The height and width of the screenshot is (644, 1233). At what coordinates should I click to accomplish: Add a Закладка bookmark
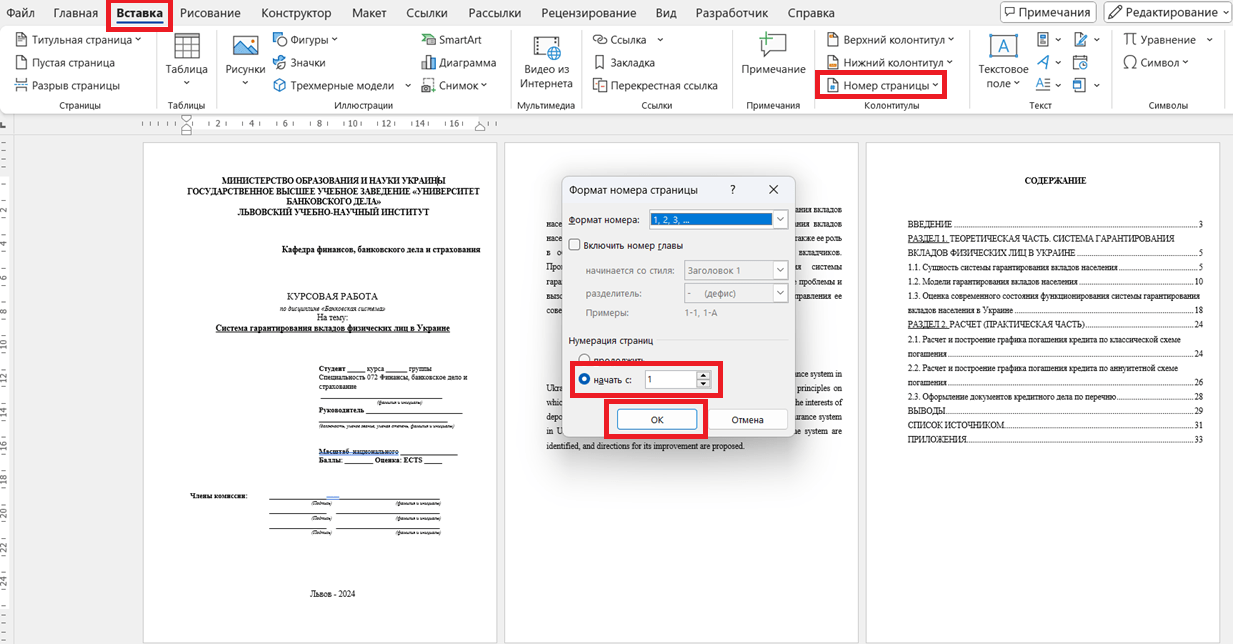click(x=623, y=62)
